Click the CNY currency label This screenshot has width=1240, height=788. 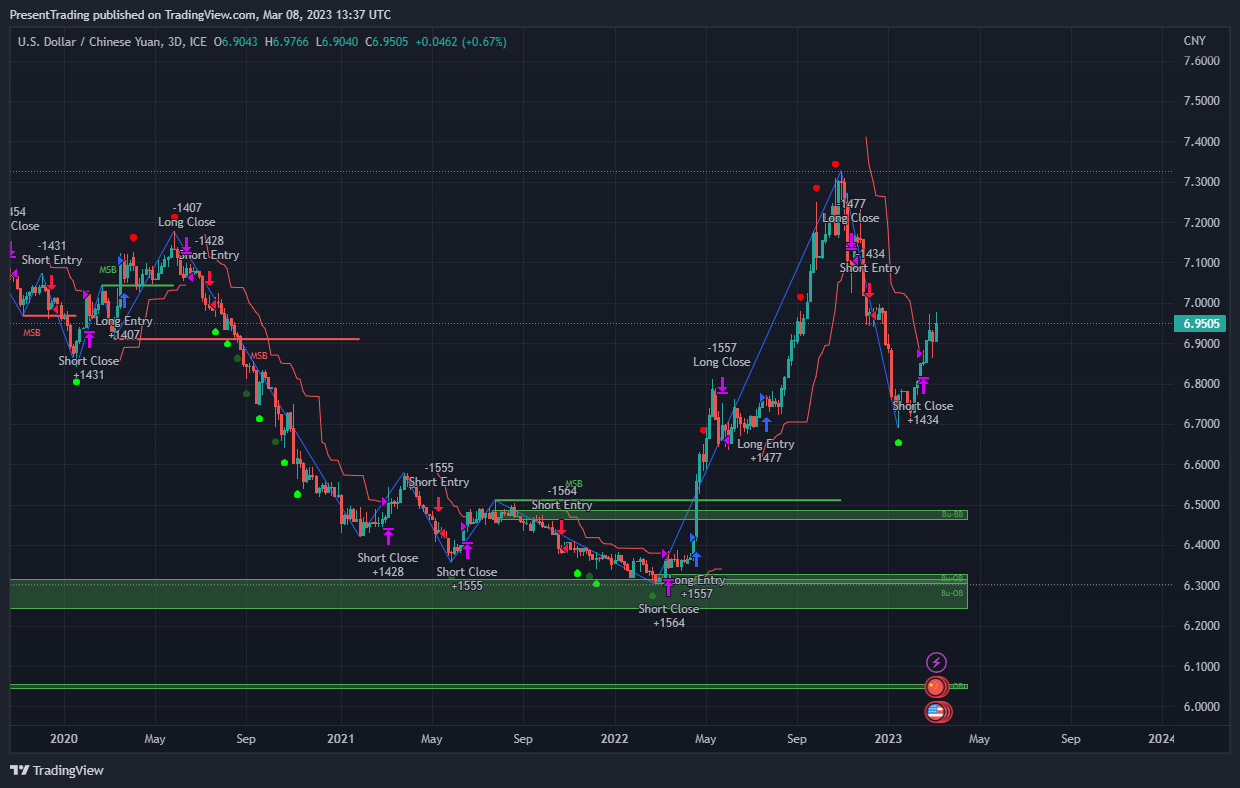point(1194,41)
